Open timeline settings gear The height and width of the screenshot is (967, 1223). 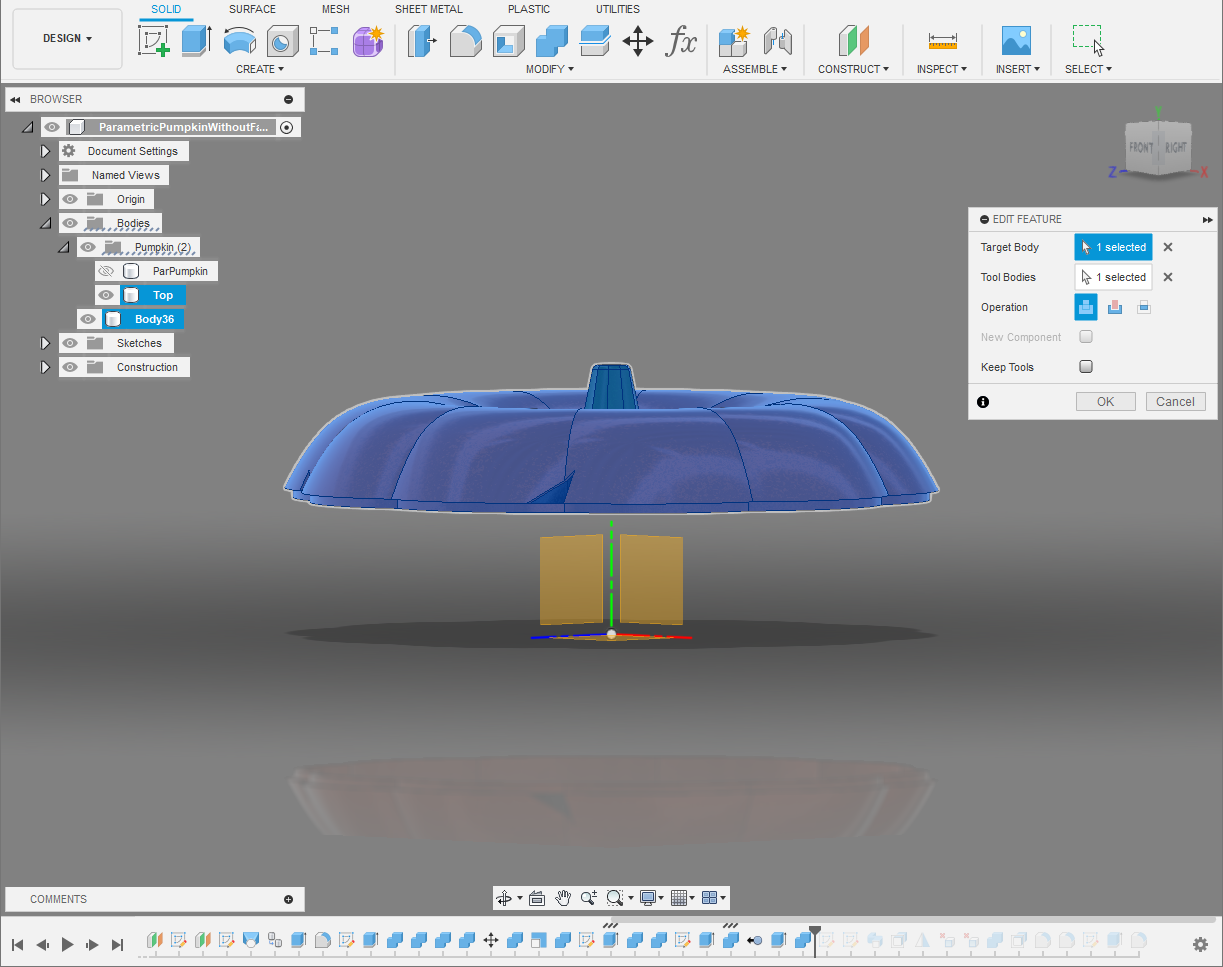pyautogui.click(x=1201, y=944)
